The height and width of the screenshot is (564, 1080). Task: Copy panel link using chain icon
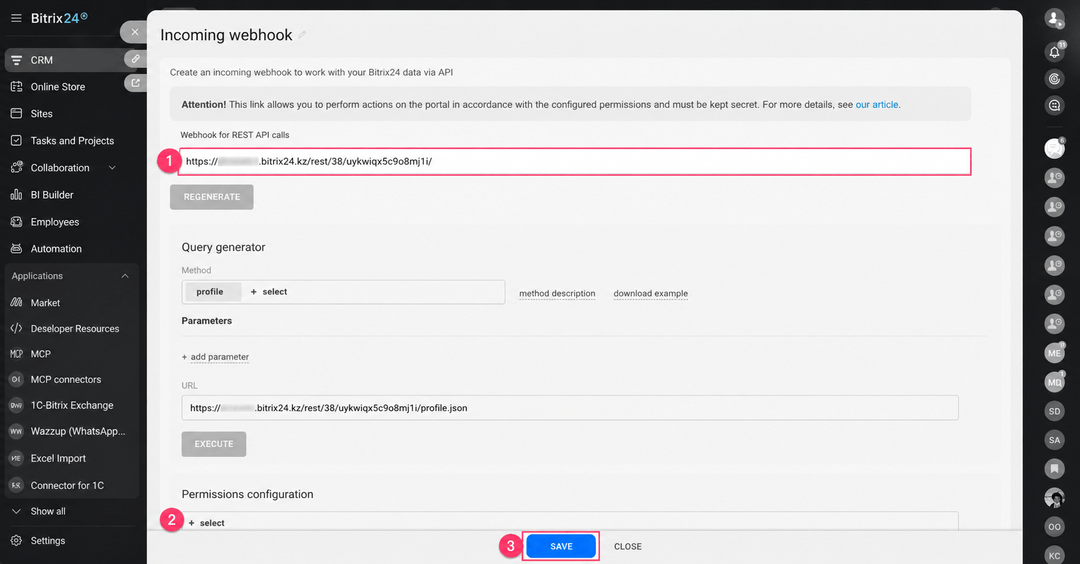(136, 59)
